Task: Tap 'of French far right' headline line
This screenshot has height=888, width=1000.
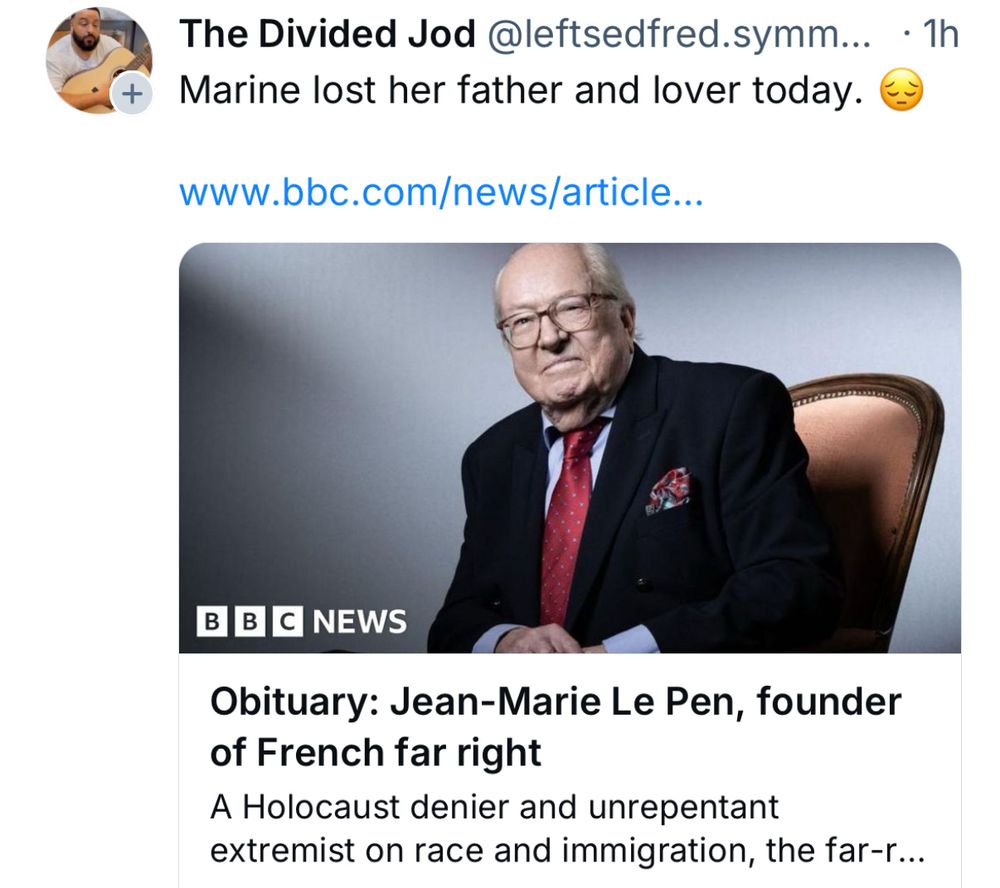Action: click(376, 752)
